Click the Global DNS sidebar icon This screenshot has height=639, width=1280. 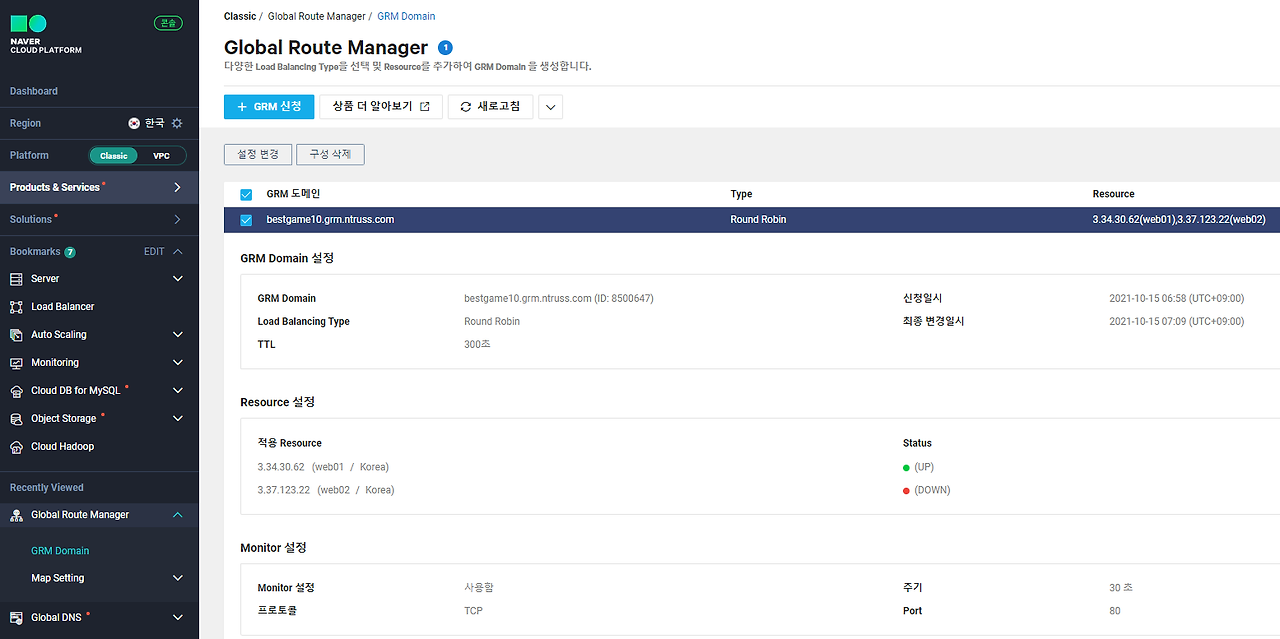pos(16,618)
